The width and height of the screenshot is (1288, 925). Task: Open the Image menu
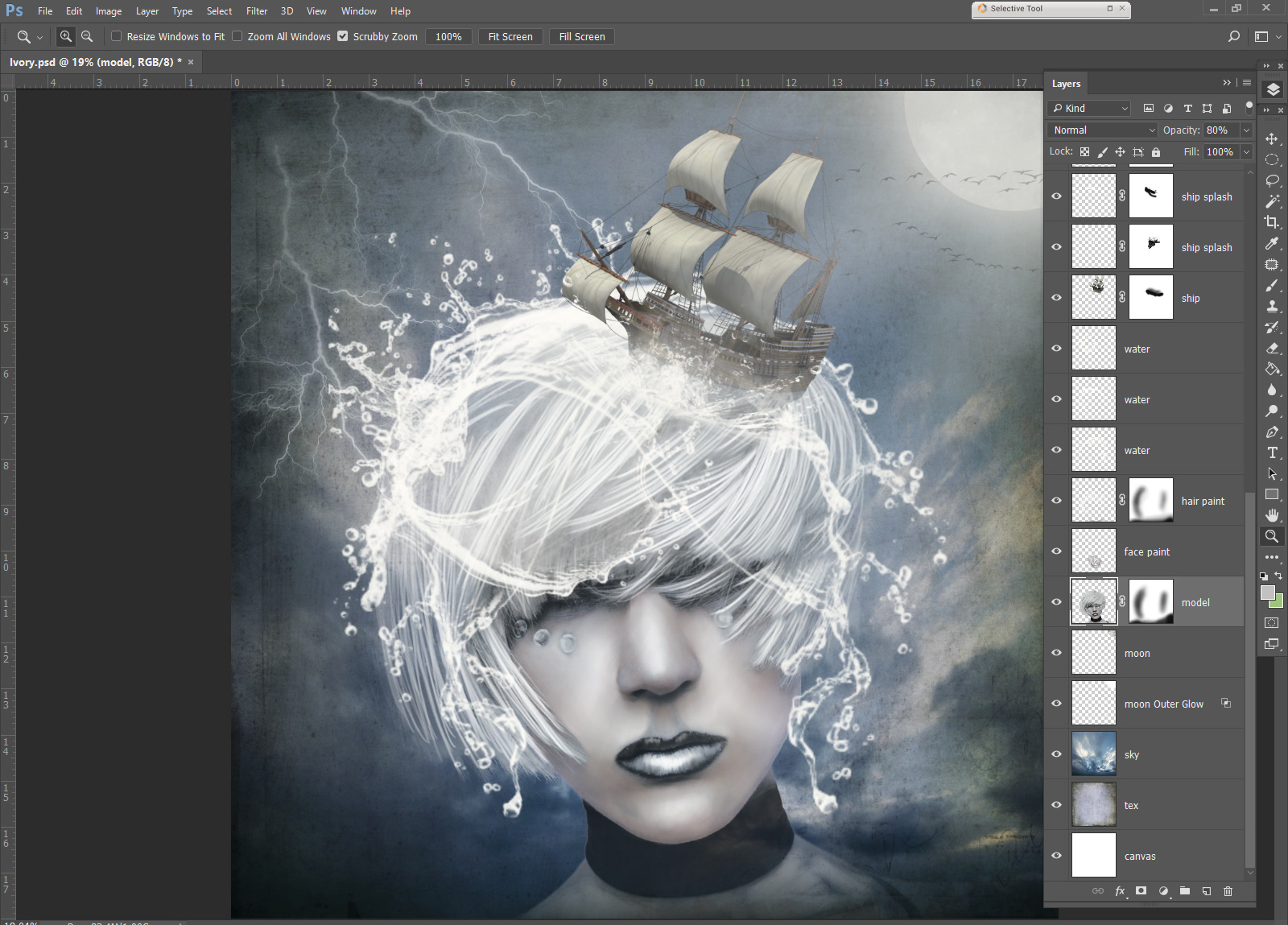[109, 11]
